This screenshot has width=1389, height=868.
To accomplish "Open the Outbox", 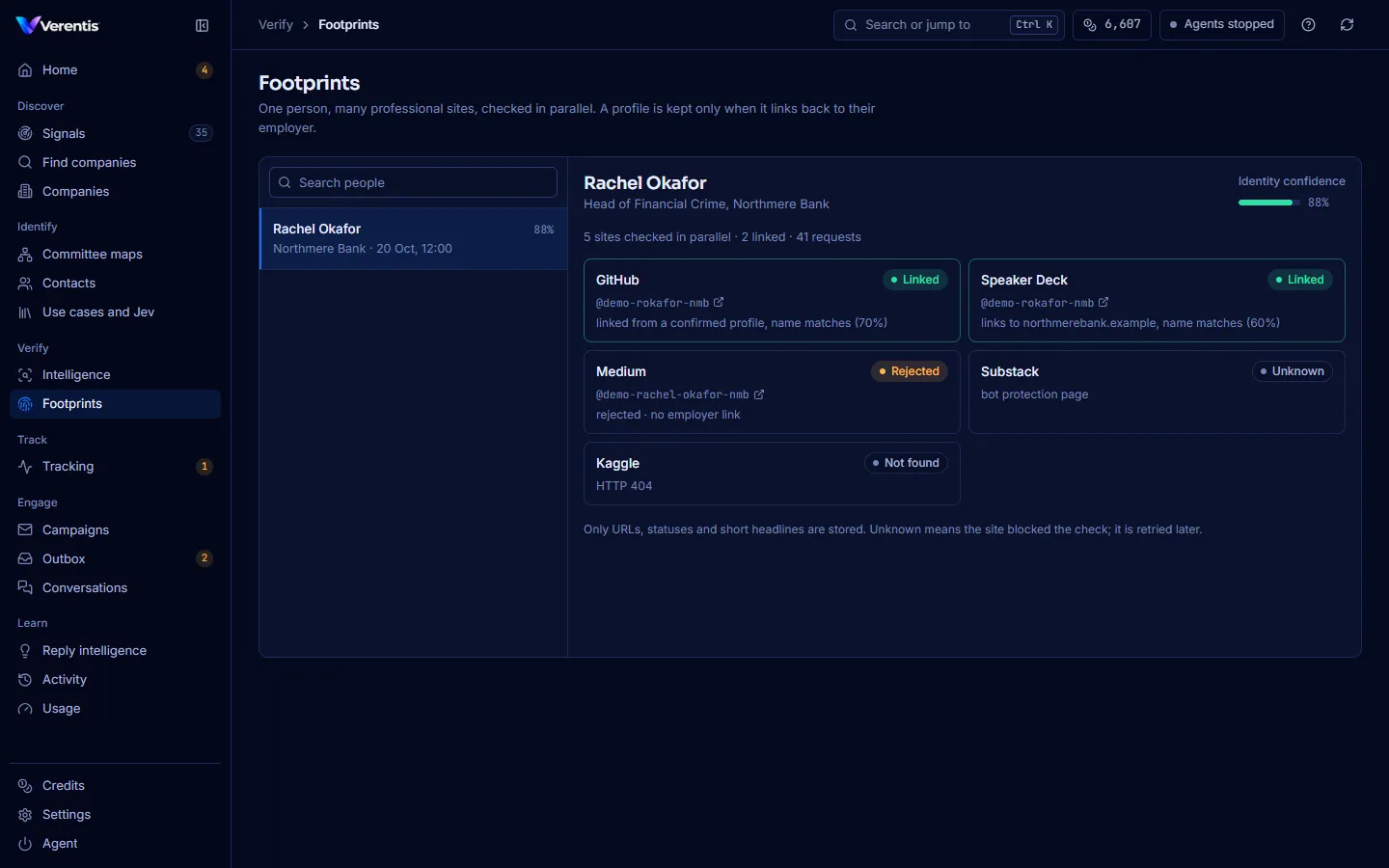I will tap(115, 559).
